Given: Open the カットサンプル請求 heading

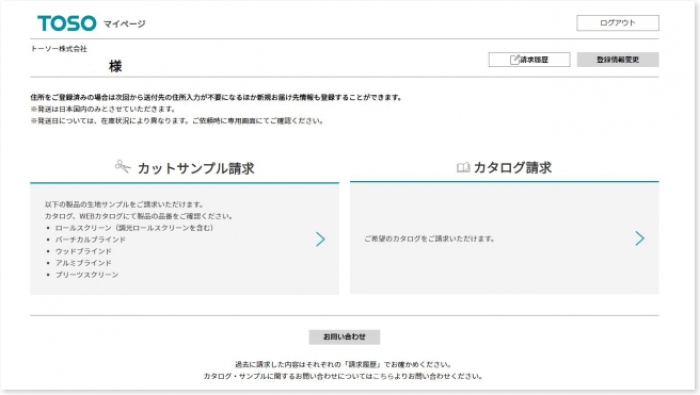Looking at the screenshot, I should (x=196, y=168).
